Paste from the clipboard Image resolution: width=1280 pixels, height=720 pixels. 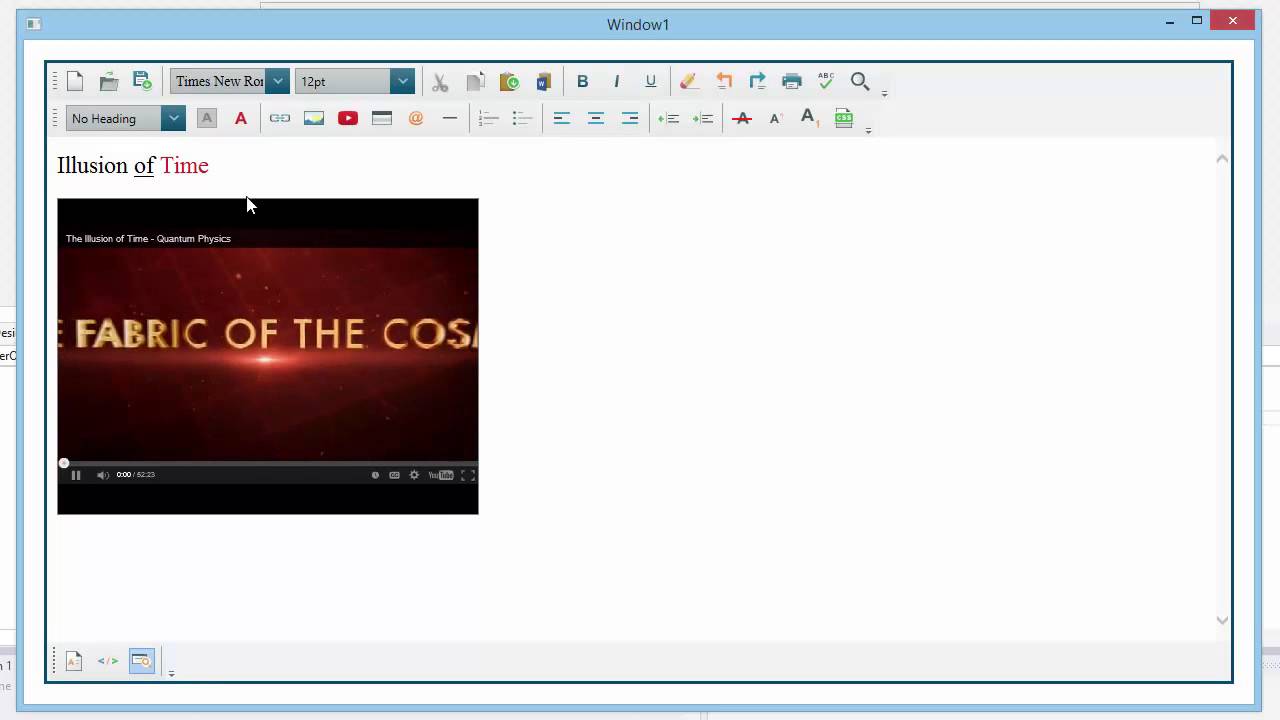(x=509, y=82)
